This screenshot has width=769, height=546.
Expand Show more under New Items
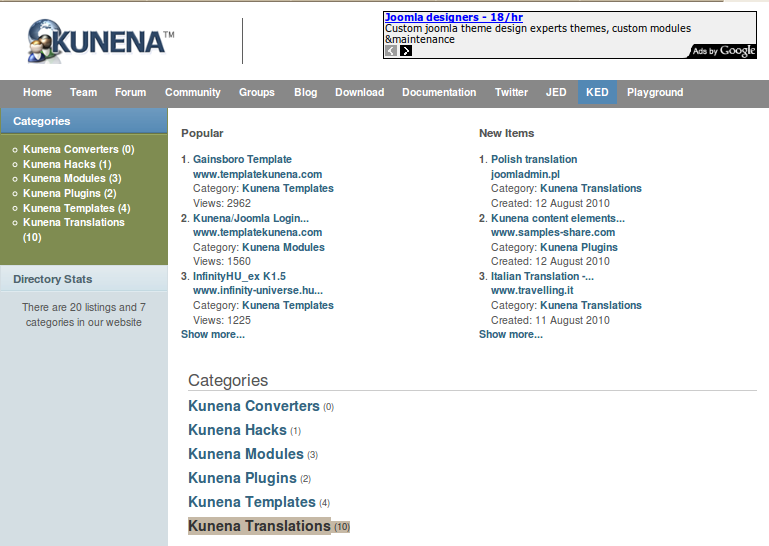[x=510, y=334]
